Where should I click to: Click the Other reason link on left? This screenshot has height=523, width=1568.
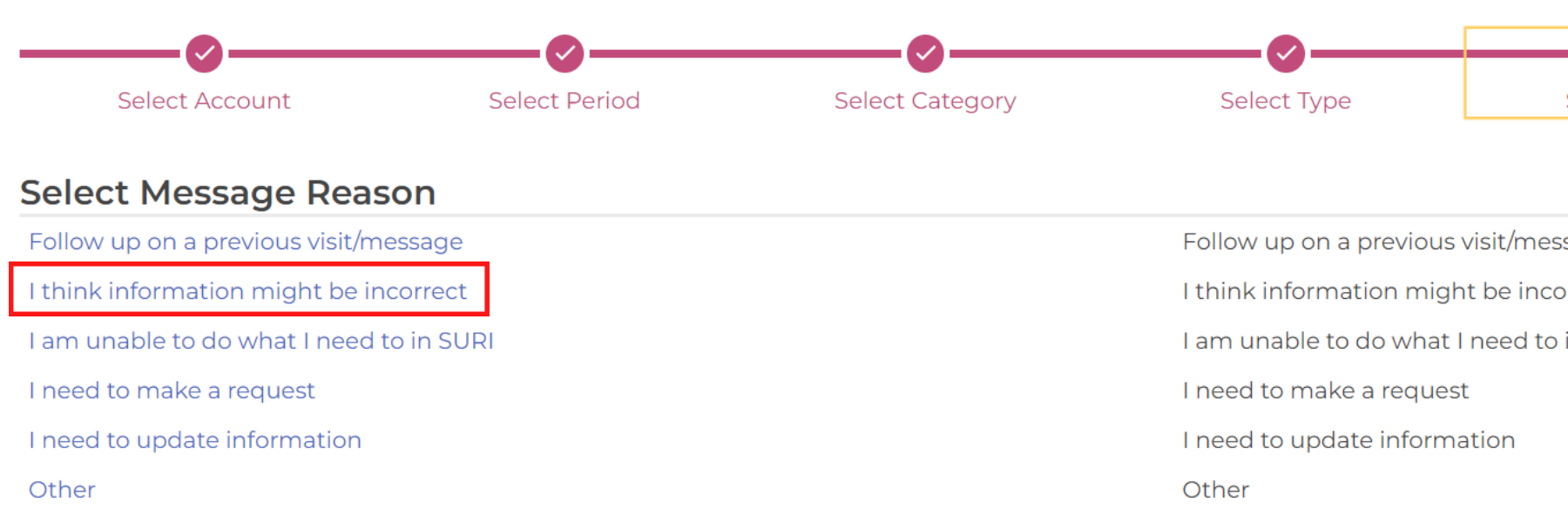coord(62,490)
